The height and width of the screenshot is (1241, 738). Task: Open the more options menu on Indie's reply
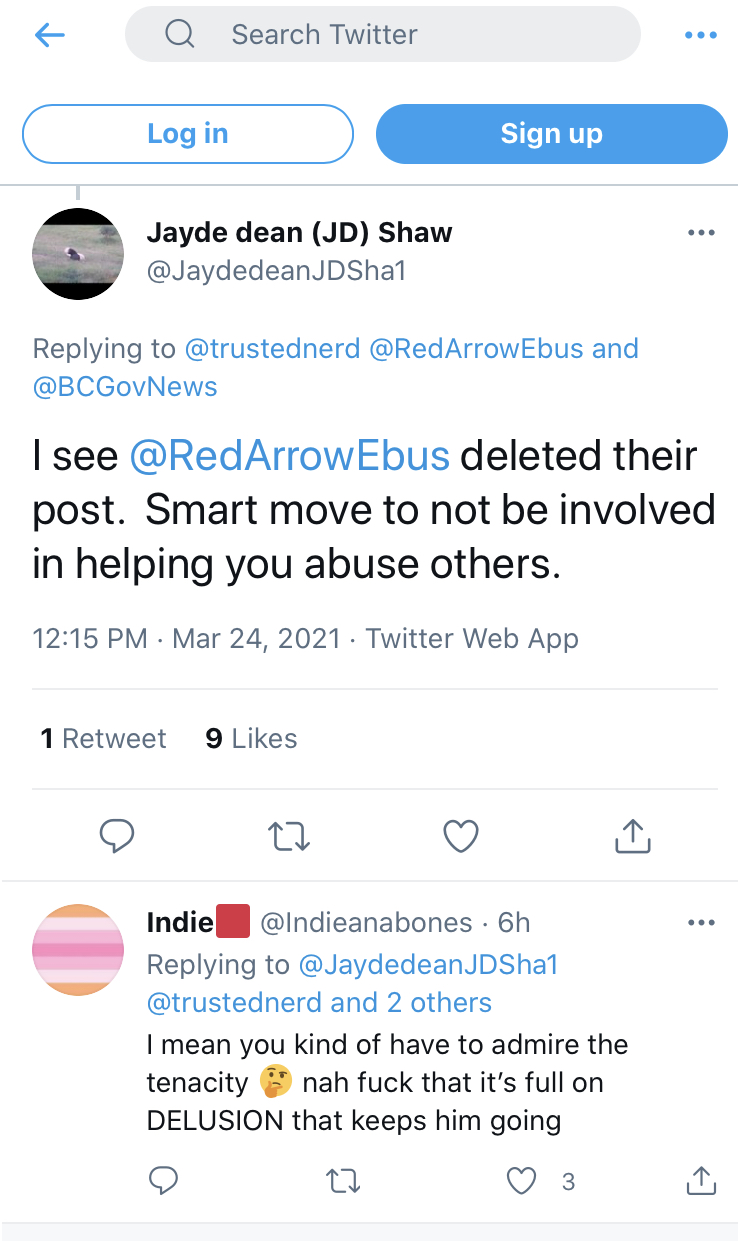click(701, 923)
